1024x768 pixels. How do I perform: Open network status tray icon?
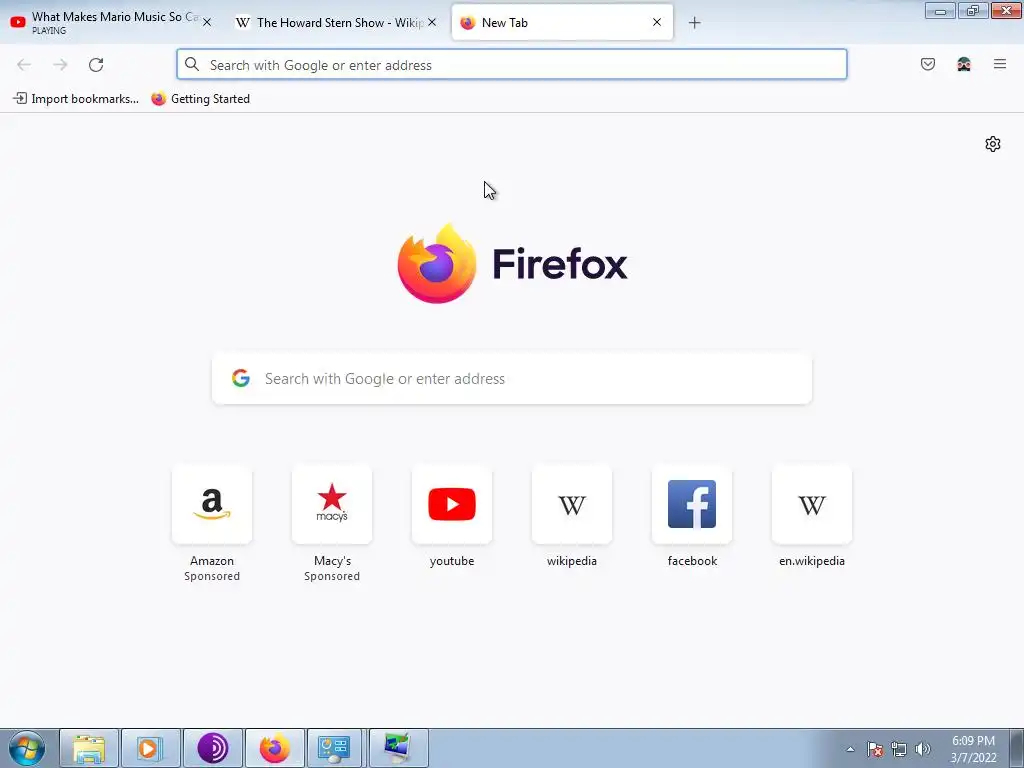pos(899,749)
